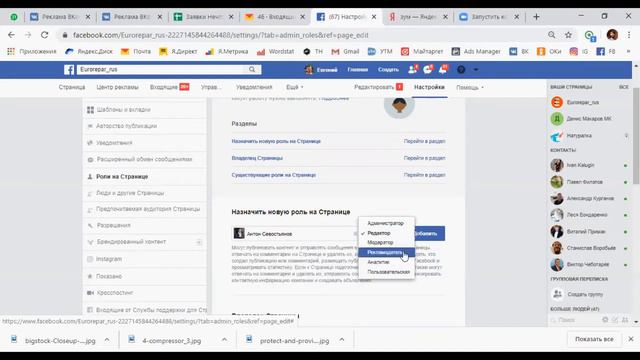Switch to the Страница tab
Viewport: 640px width, 360px height.
(72, 87)
